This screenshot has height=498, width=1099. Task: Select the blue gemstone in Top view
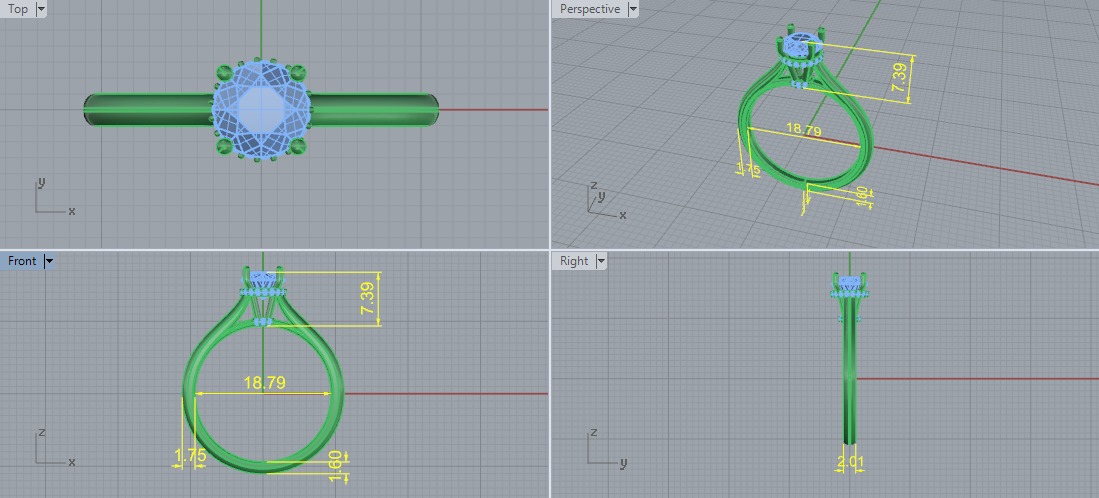click(261, 109)
